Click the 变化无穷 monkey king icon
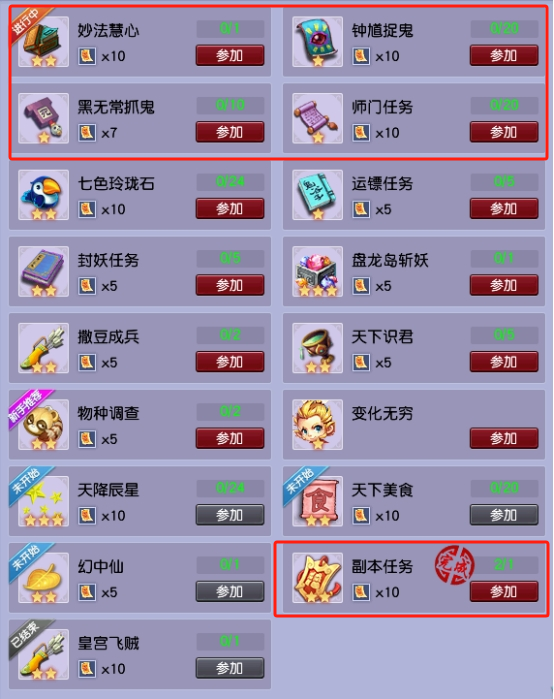Image resolution: width=554 pixels, height=699 pixels. click(317, 425)
